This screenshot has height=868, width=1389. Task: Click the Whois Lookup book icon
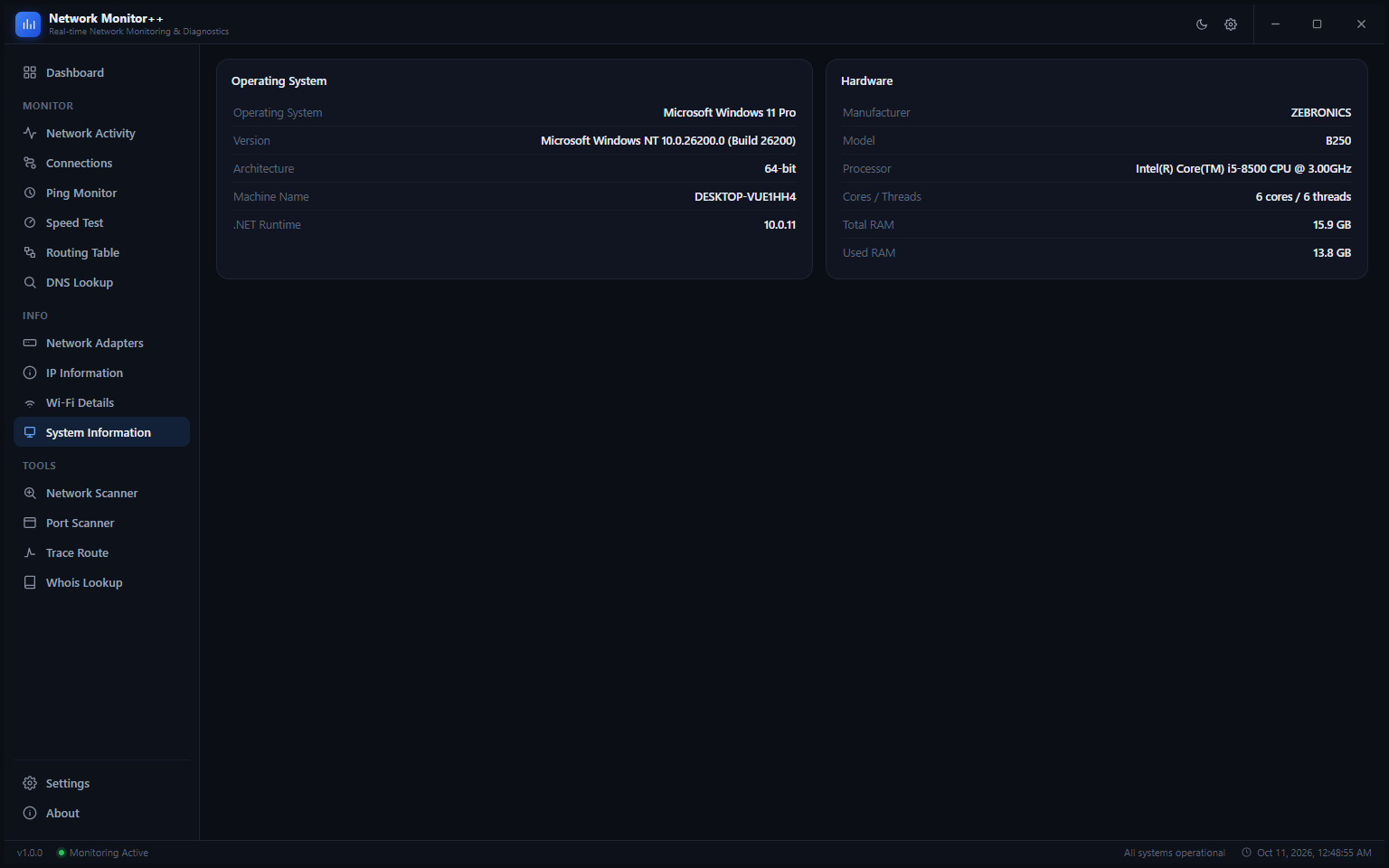(30, 582)
